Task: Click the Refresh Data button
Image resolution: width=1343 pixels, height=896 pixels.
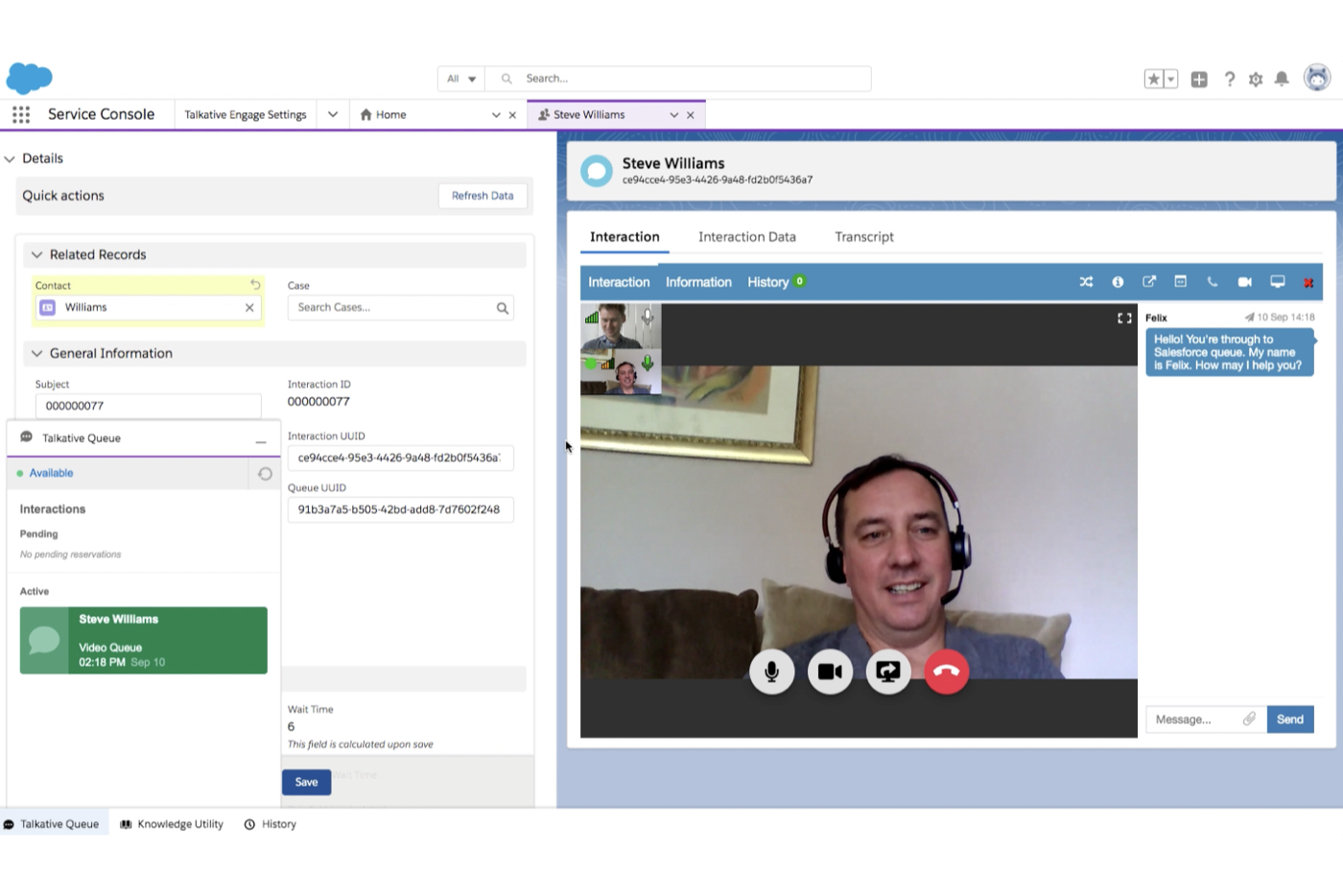Action: (x=482, y=196)
